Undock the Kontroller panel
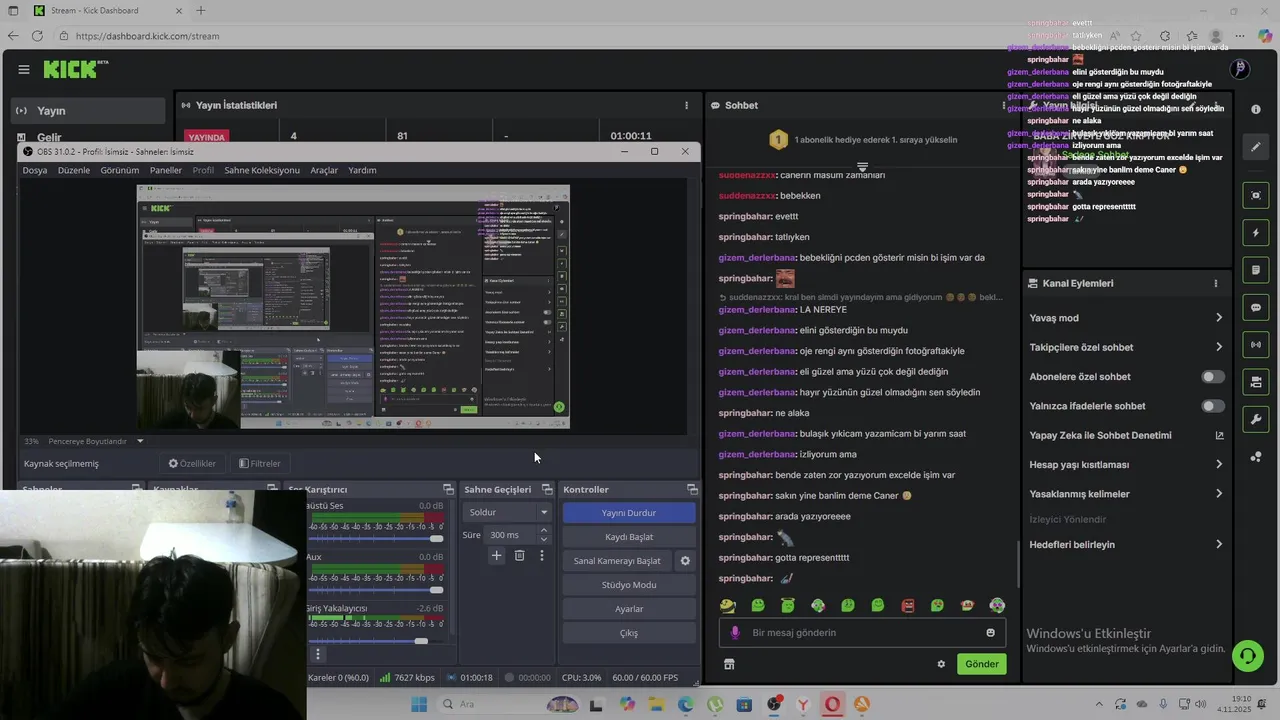Viewport: 1280px width, 720px height. [x=692, y=489]
